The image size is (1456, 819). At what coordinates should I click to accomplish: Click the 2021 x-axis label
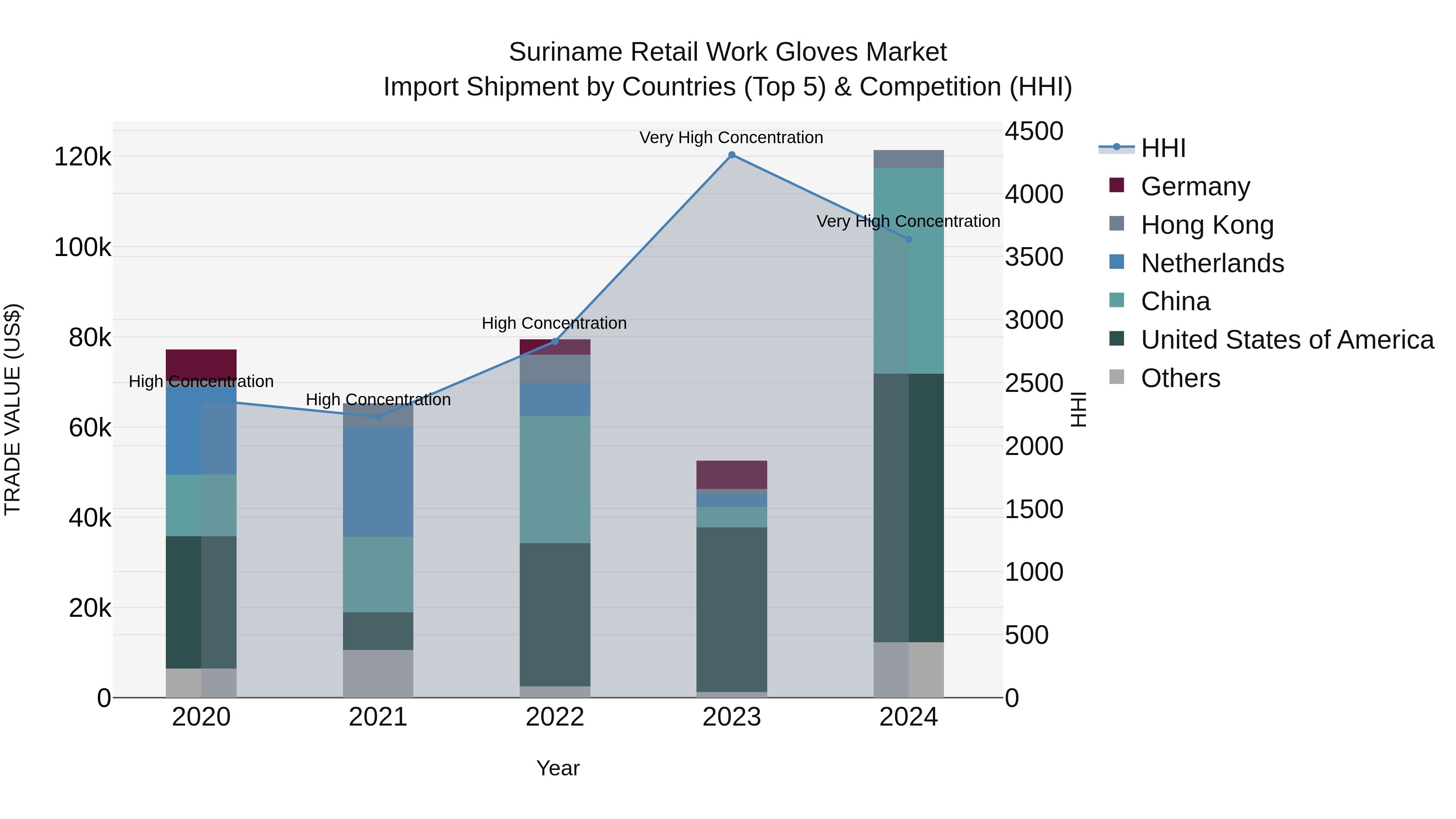pyautogui.click(x=378, y=717)
